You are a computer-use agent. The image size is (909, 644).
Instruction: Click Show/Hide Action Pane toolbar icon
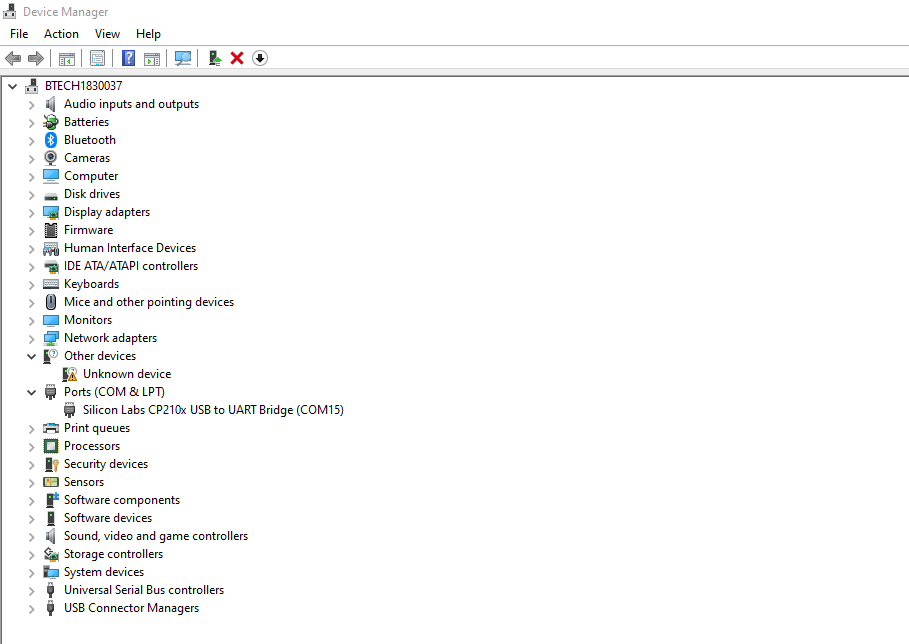[152, 58]
